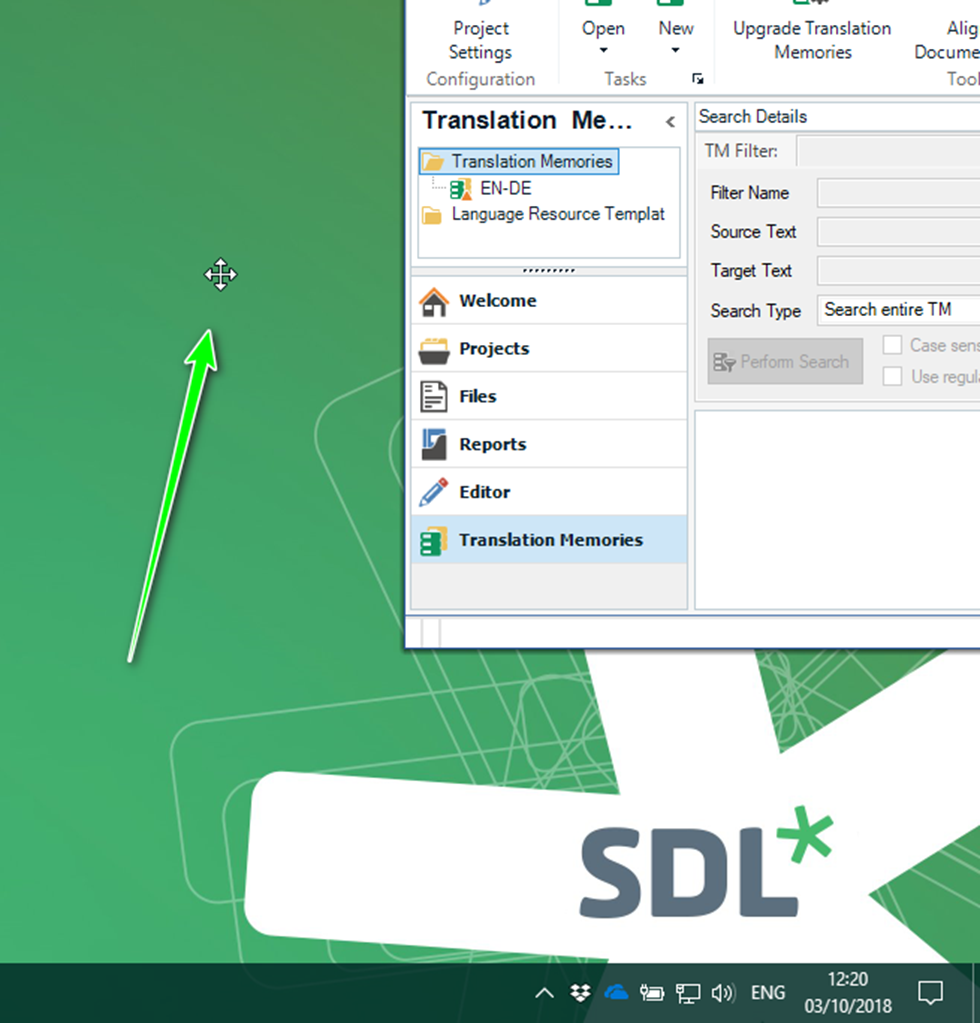Select the Files view document icon
The image size is (980, 1023).
tap(434, 397)
